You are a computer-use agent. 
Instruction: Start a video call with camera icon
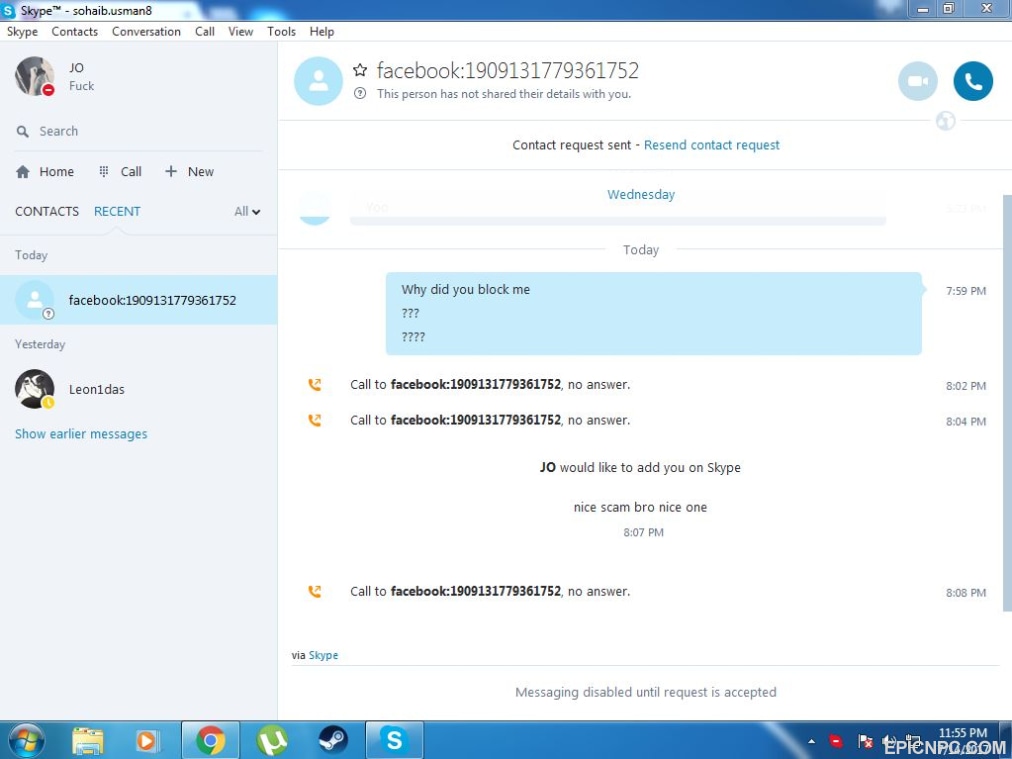tap(917, 81)
